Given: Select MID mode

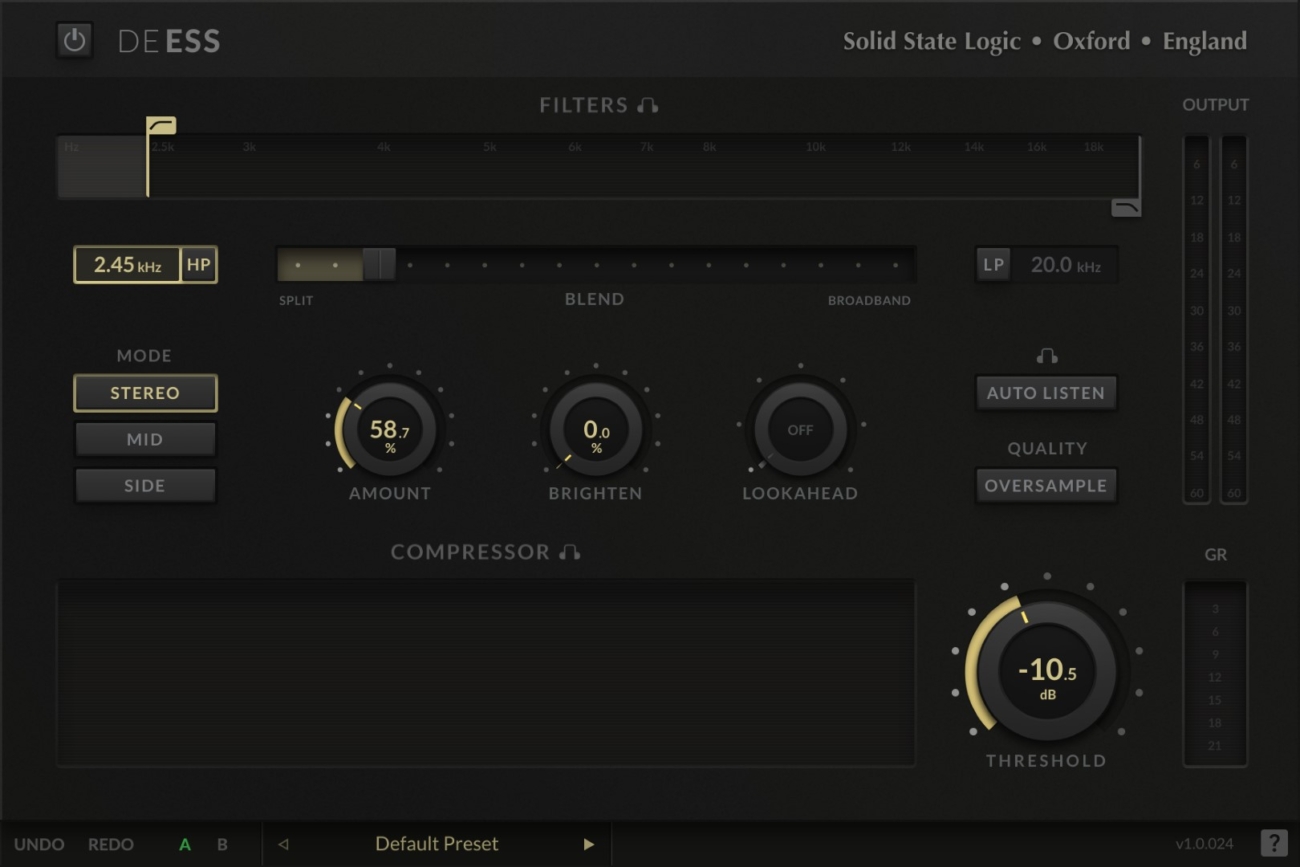Looking at the screenshot, I should click(x=145, y=439).
